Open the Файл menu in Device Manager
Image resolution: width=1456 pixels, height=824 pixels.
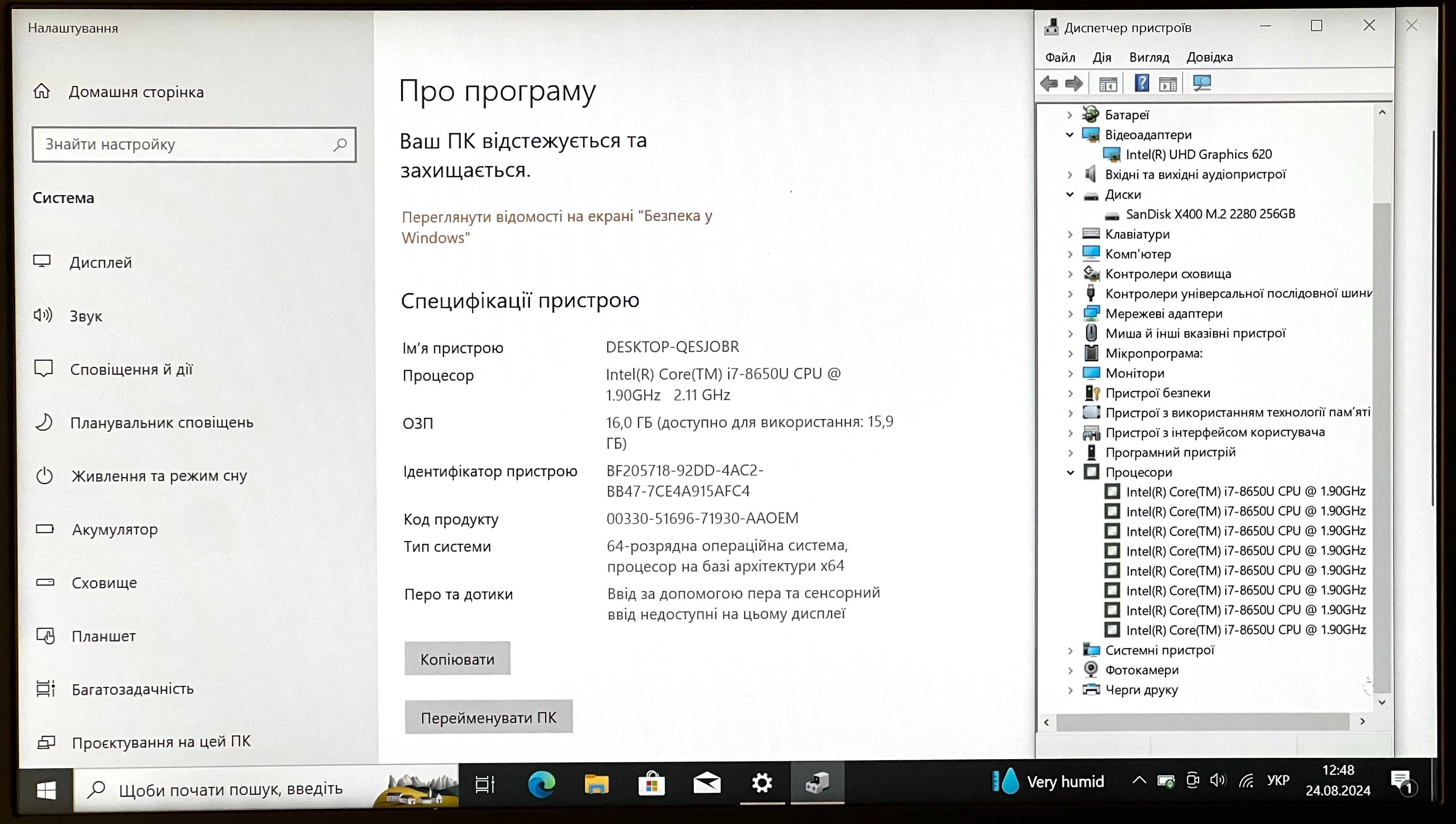(1060, 57)
